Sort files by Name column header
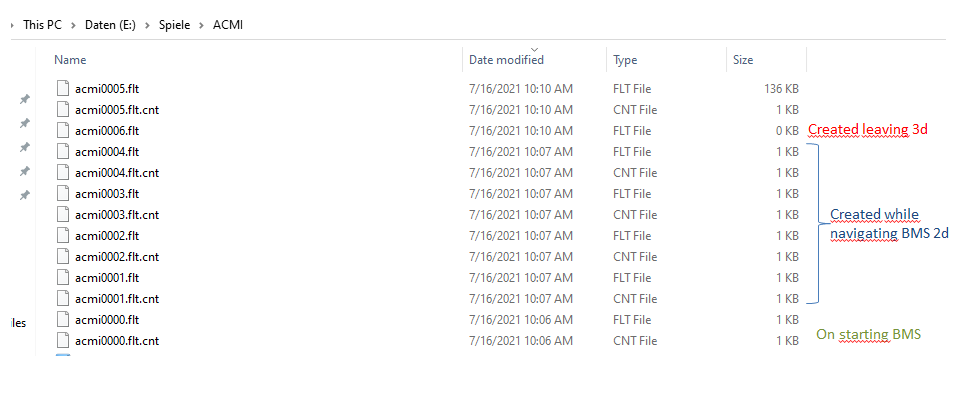Viewport: 957px width, 412px height. [70, 60]
